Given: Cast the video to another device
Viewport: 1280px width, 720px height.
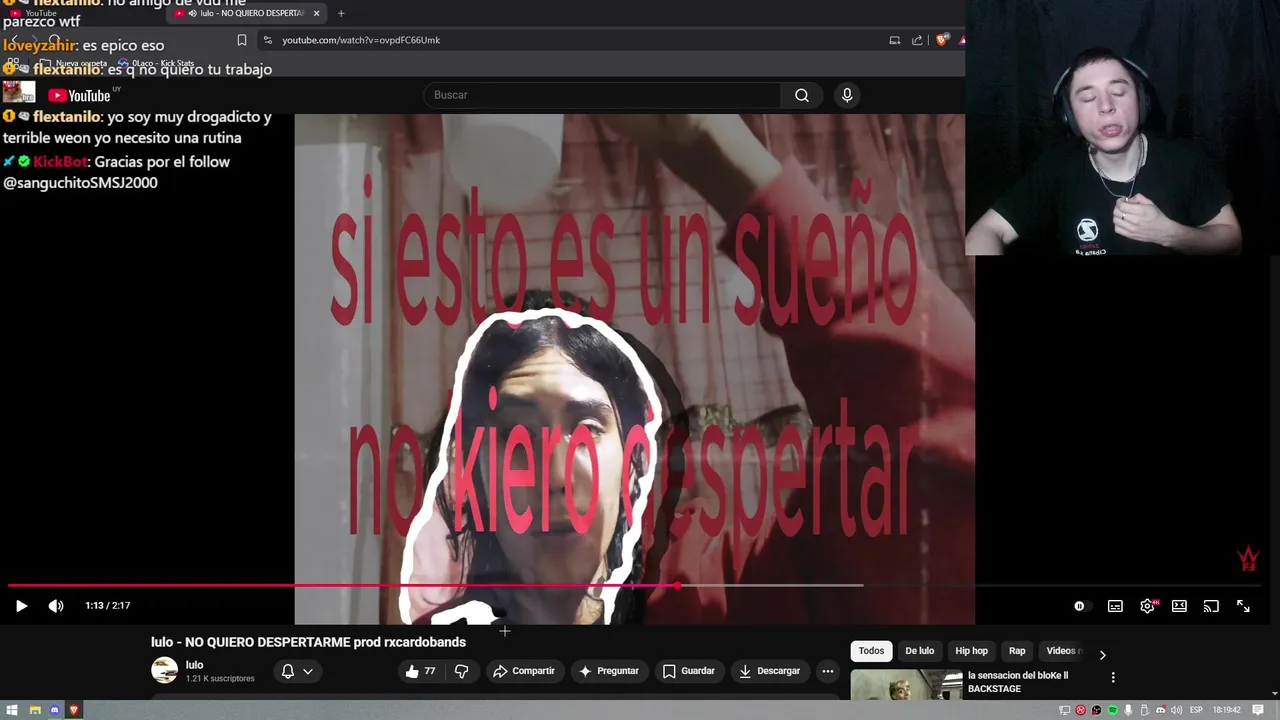Looking at the screenshot, I should pyautogui.click(x=1211, y=606).
